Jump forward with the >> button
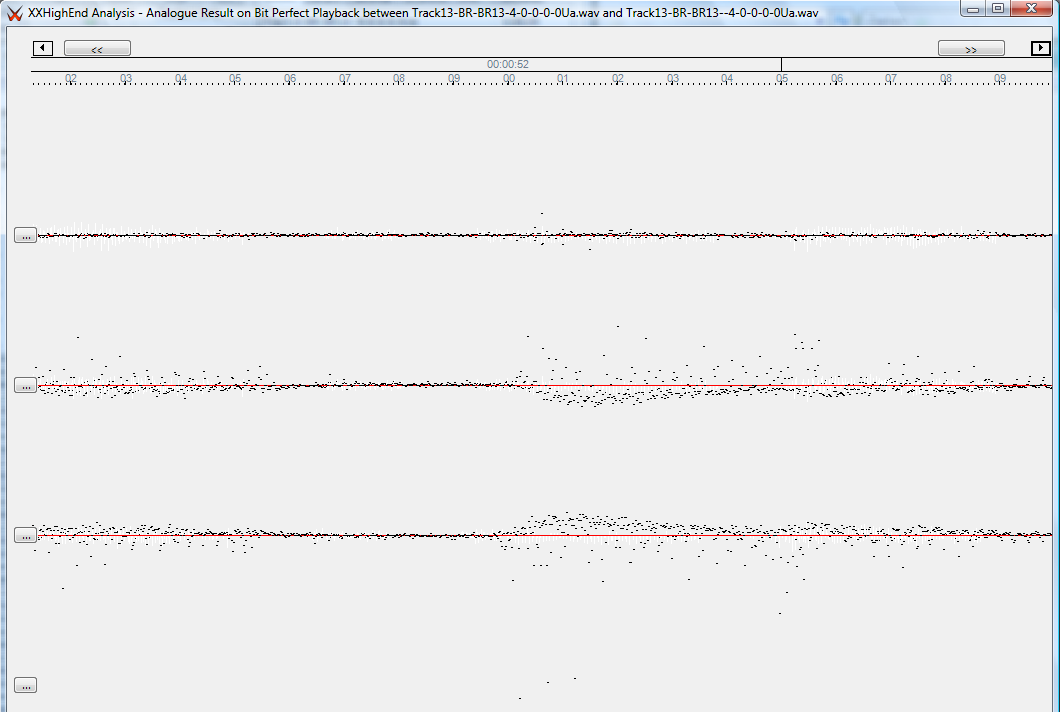1060x712 pixels. click(971, 49)
